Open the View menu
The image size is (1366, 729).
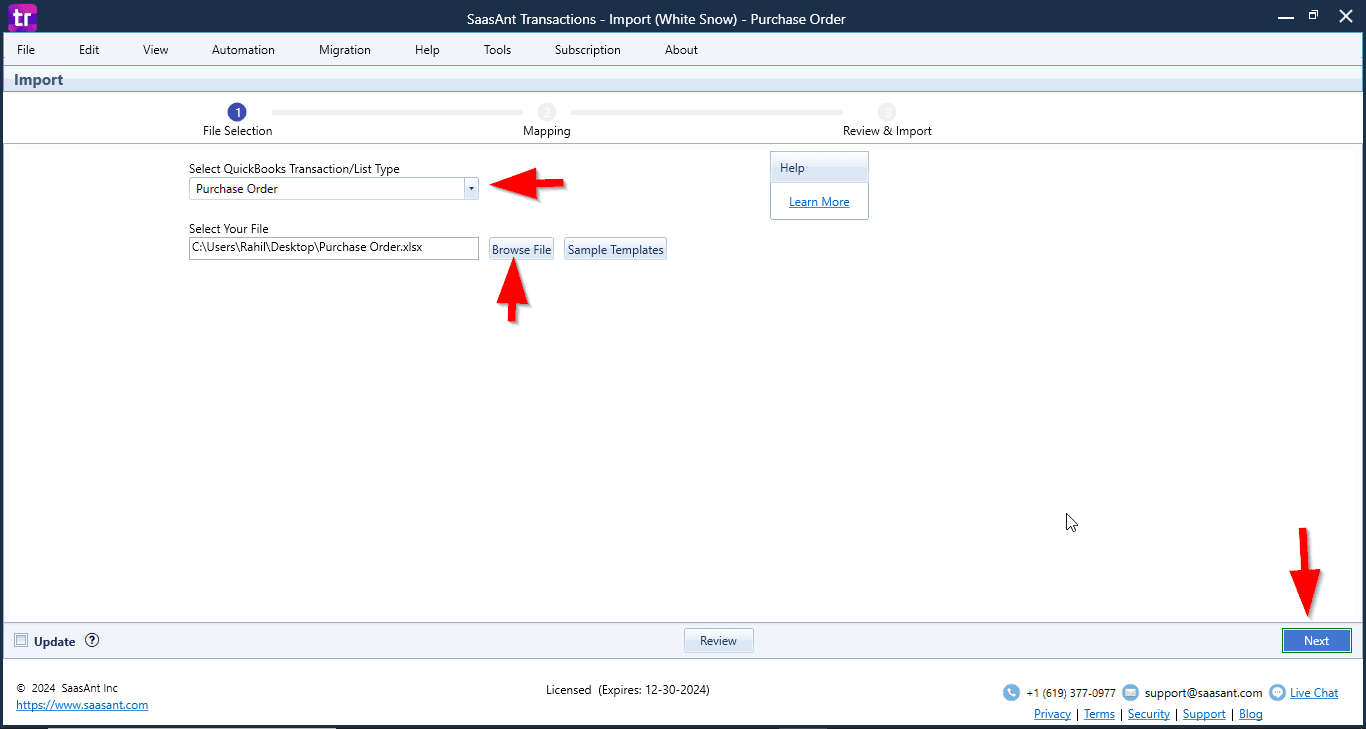coord(156,50)
